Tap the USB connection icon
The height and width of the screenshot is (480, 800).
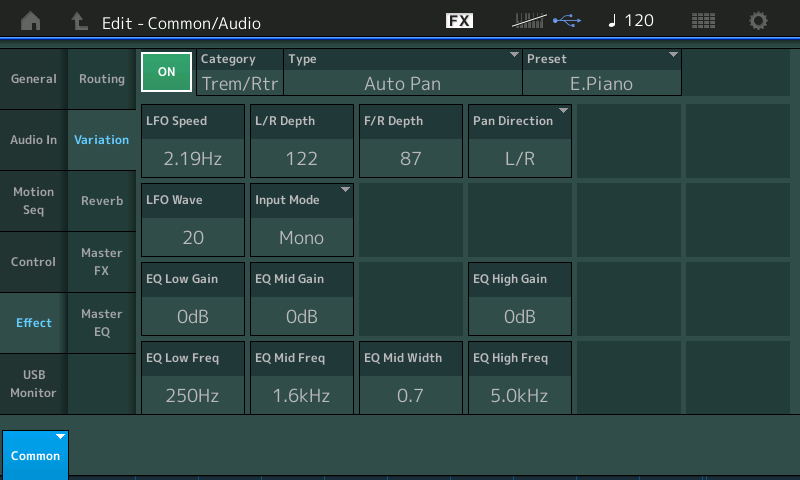[566, 21]
